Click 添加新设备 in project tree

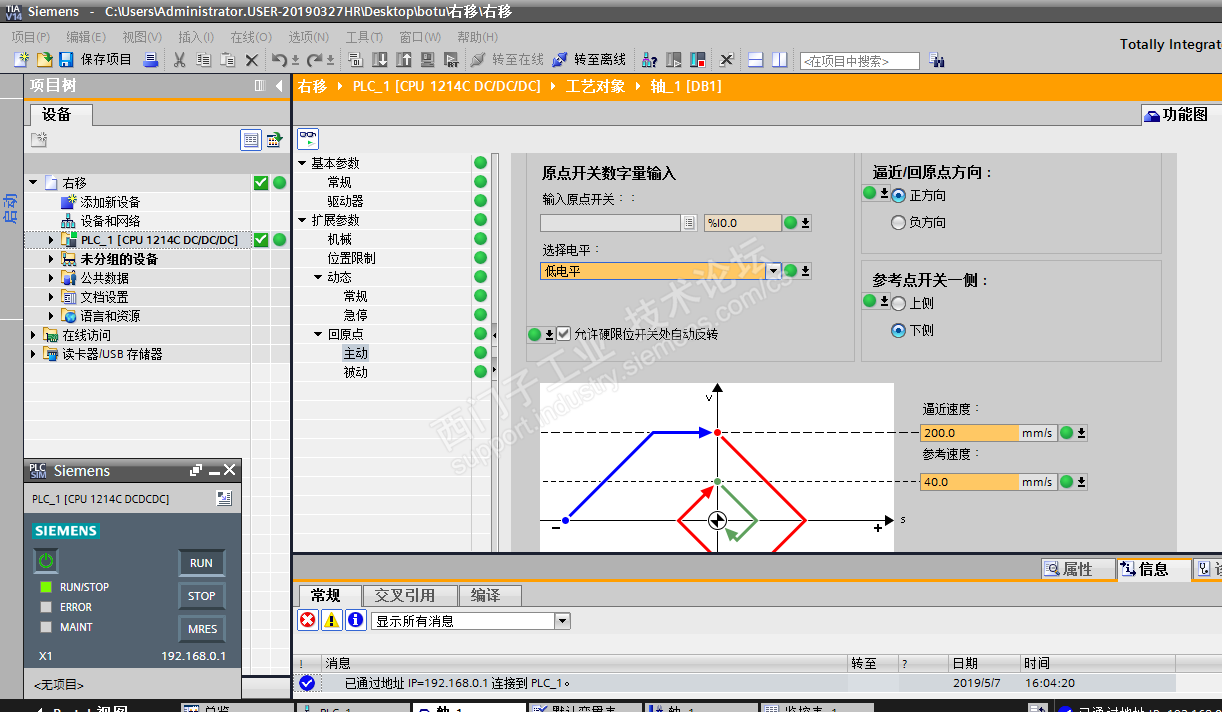point(110,202)
